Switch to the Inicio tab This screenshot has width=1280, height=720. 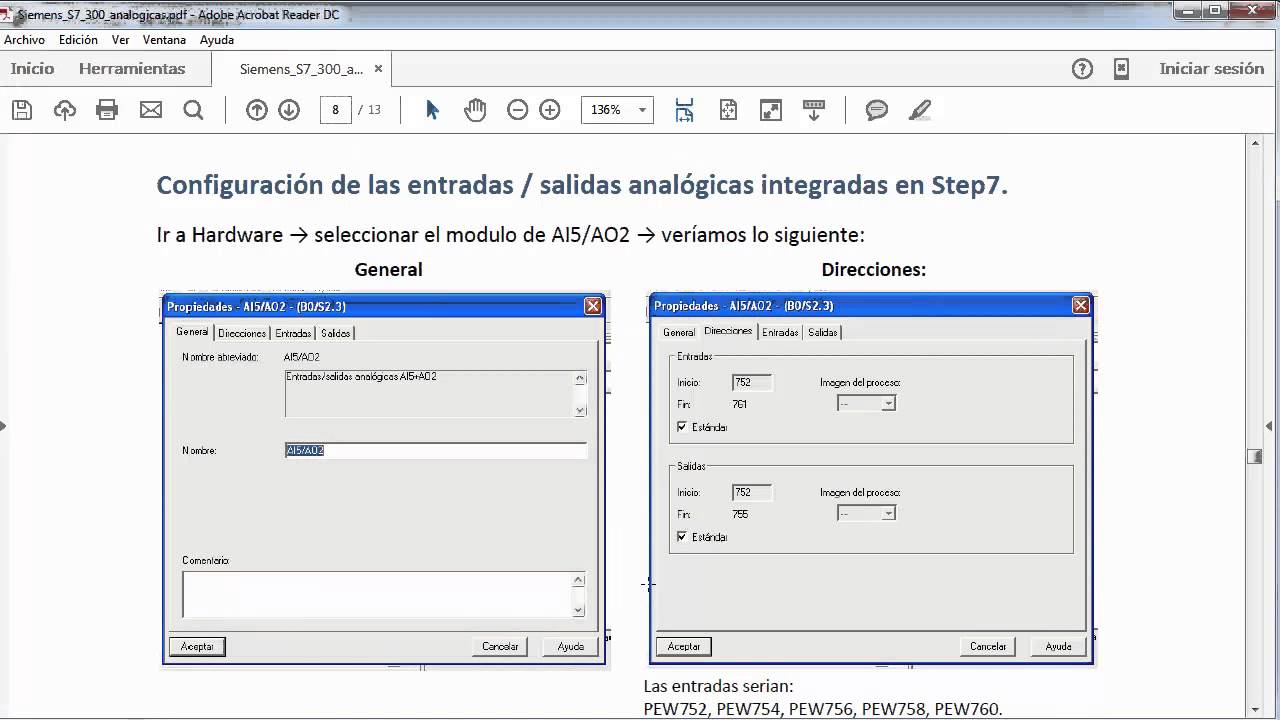(32, 69)
